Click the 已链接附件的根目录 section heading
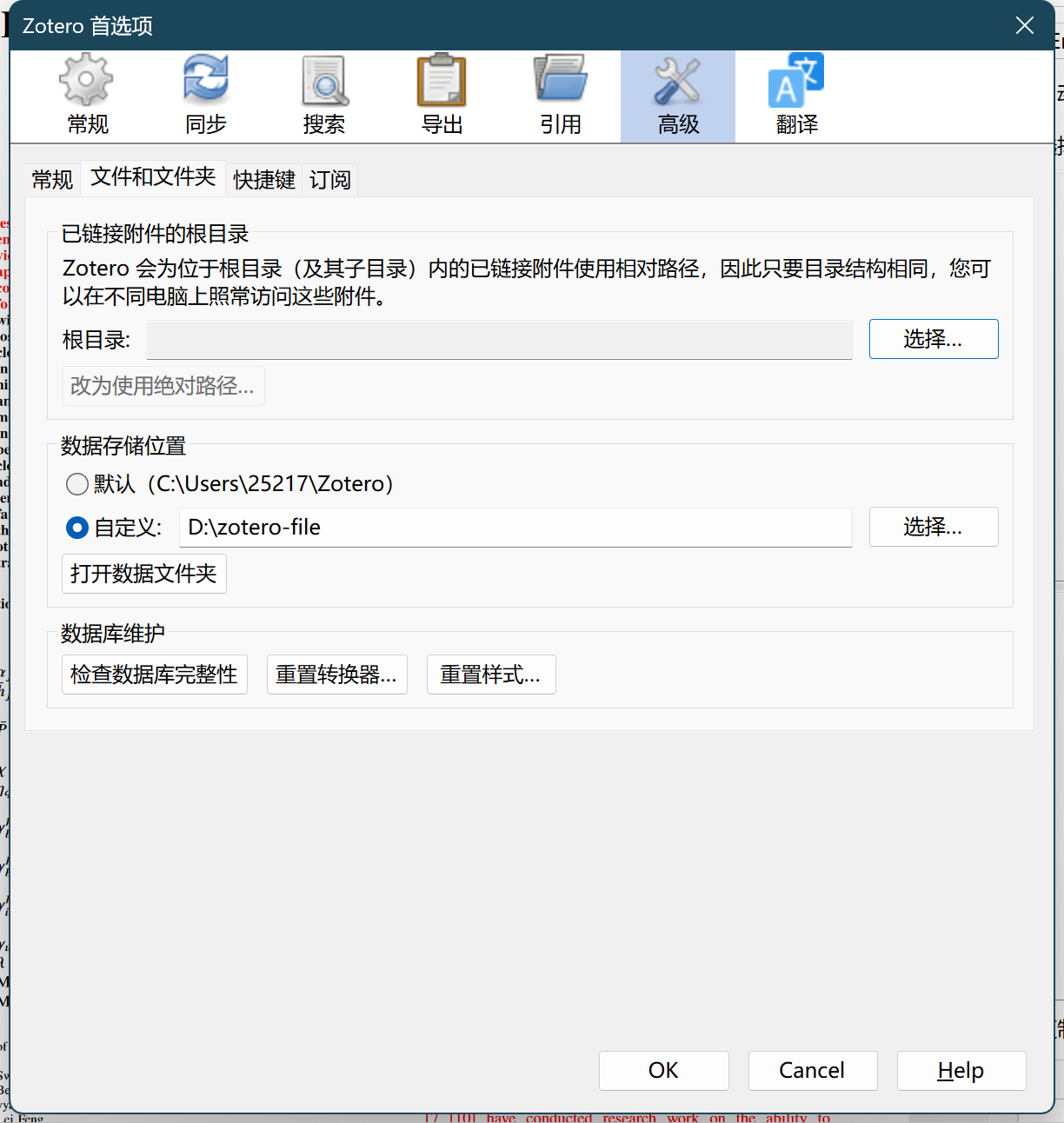 [155, 234]
